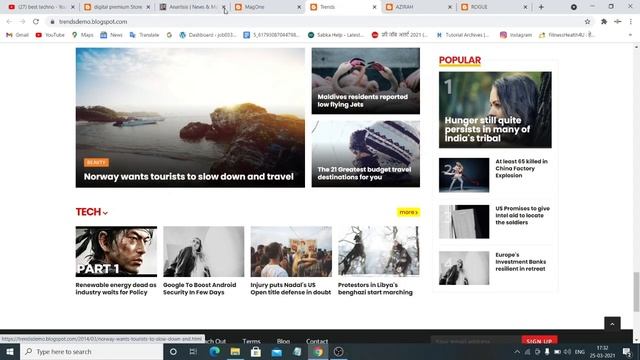Image resolution: width=640 pixels, height=360 pixels.
Task: Click the Hunger still persists popular thumbnail
Action: 495,110
